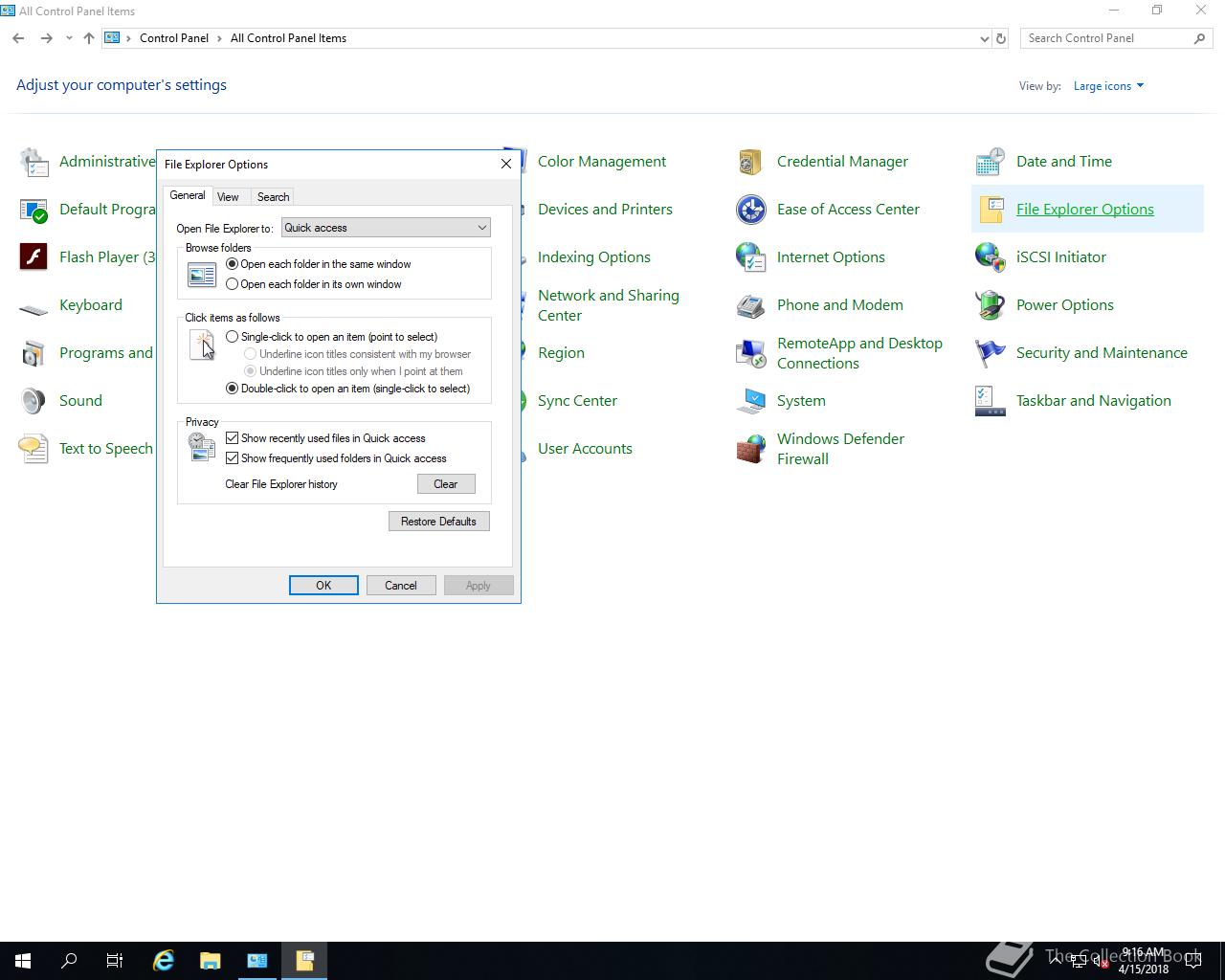Open Devices and Printers link
This screenshot has height=980, width=1225.
point(605,210)
